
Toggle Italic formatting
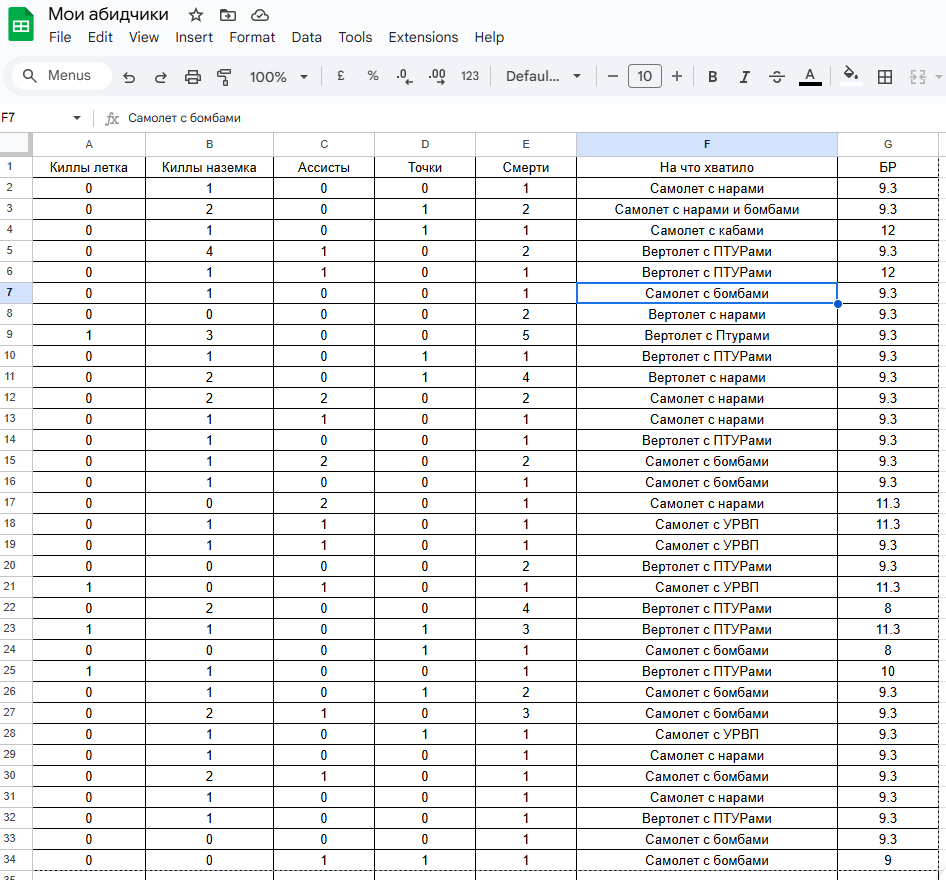tap(744, 77)
